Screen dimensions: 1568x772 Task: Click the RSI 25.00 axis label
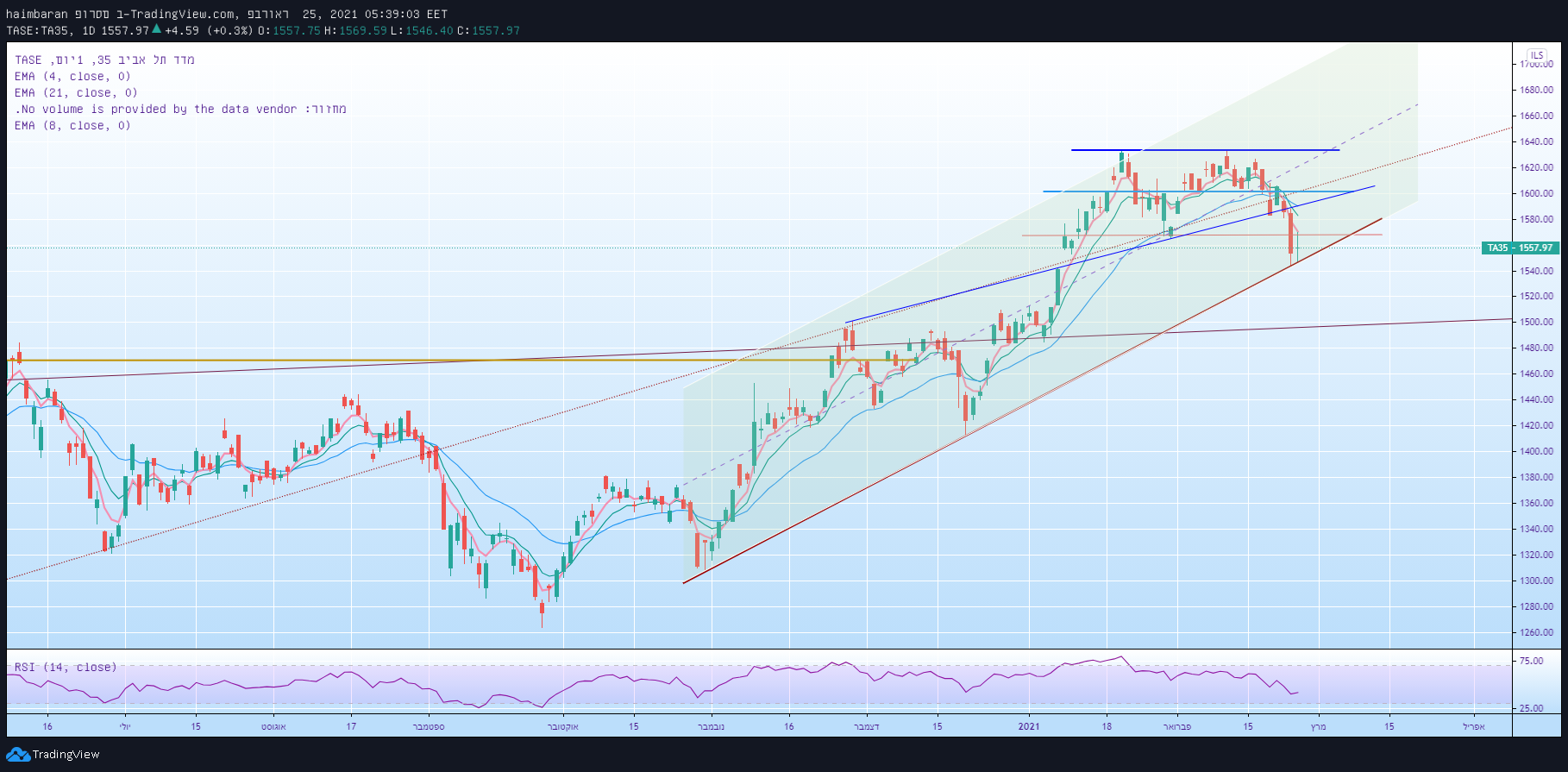1532,708
